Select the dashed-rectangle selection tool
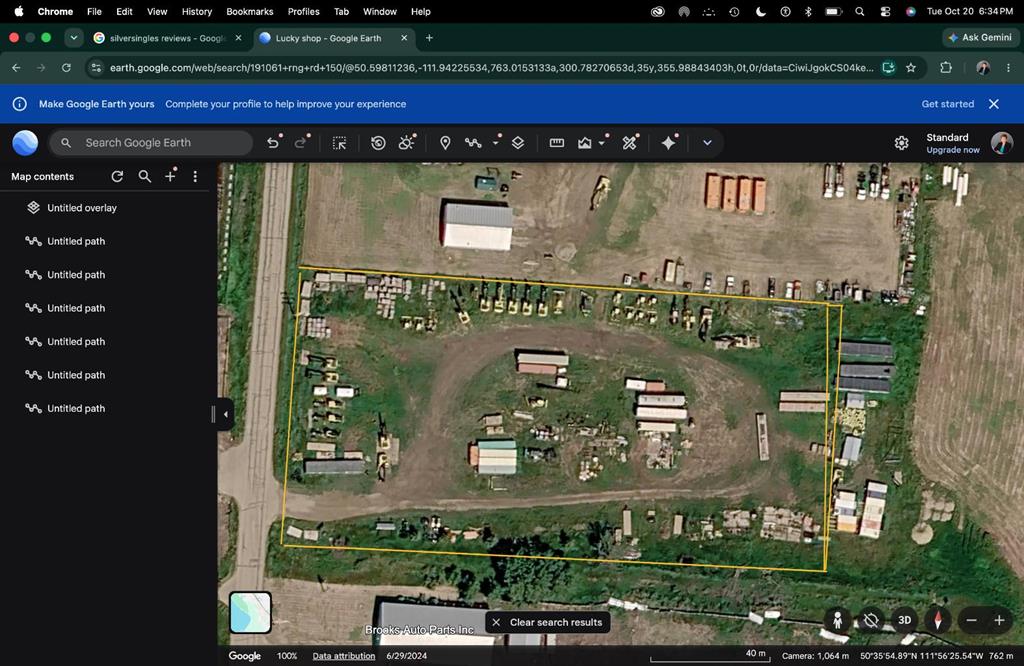The width and height of the screenshot is (1024, 666). point(340,143)
